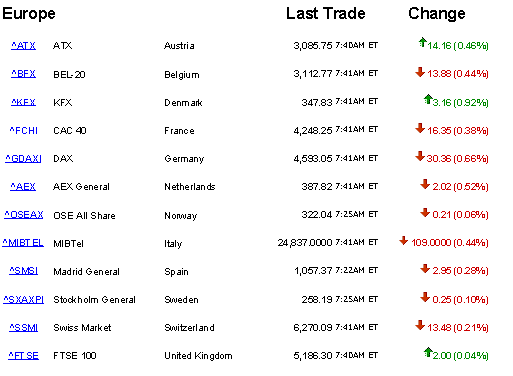Open the ^FCHI ticker symbol
This screenshot has height=376, width=513.
[x=23, y=130]
